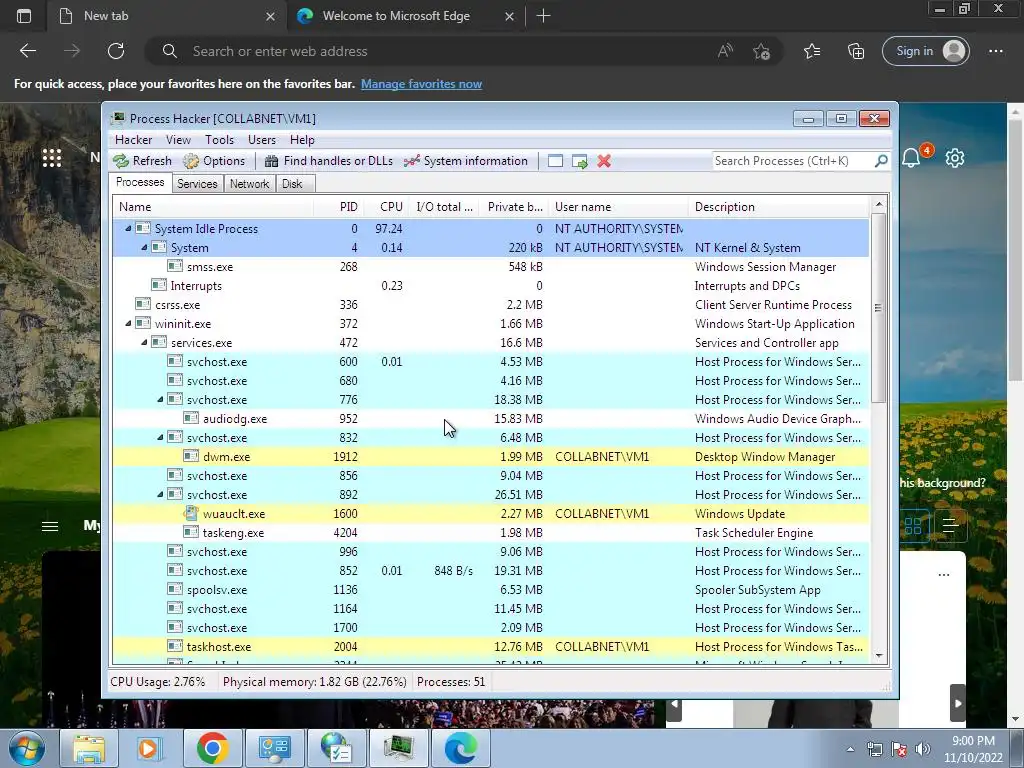Open the Tools menu
Viewport: 1024px width, 768px height.
point(219,140)
